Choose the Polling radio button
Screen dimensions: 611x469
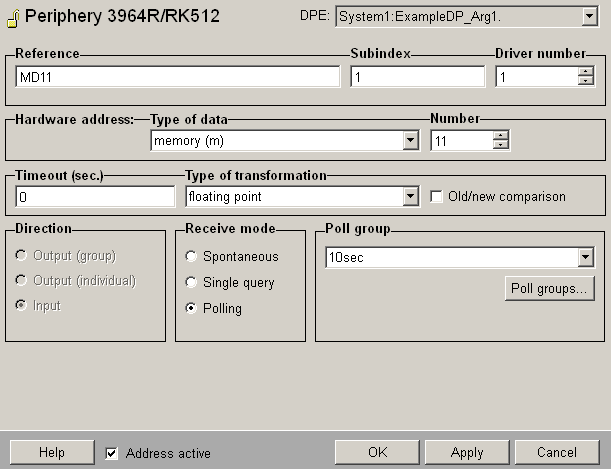pyautogui.click(x=191, y=309)
